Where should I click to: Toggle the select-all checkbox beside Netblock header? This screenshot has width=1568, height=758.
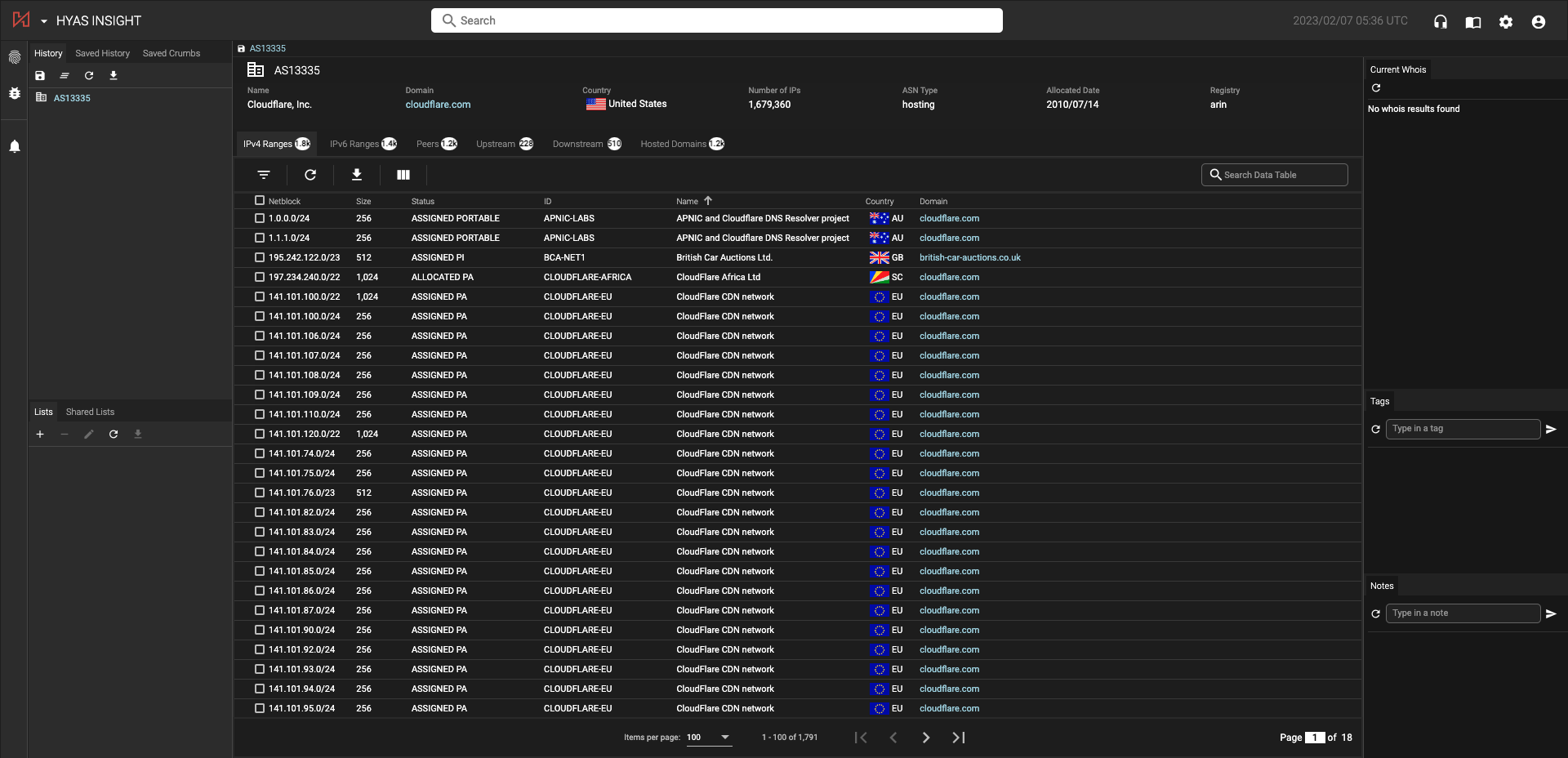click(260, 200)
